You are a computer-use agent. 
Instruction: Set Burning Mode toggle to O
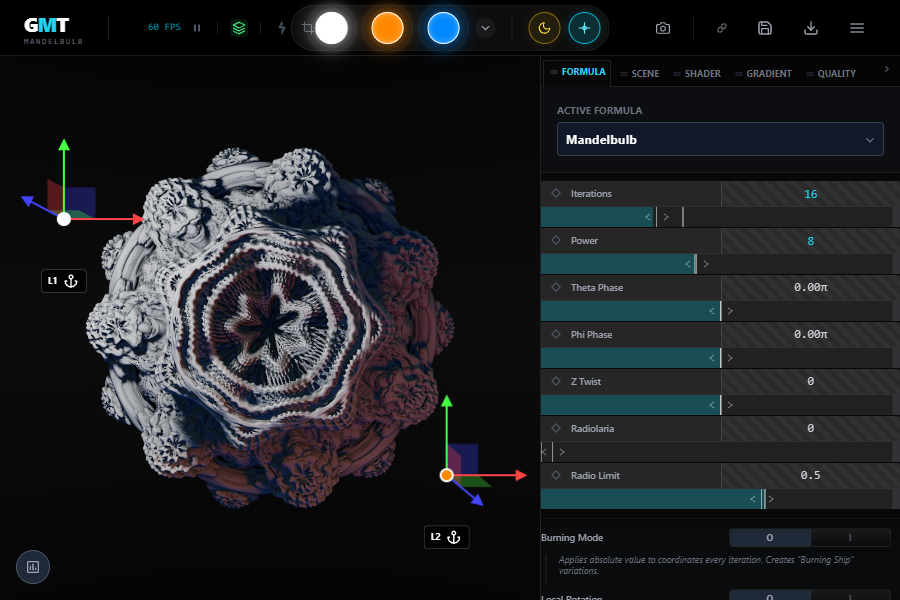coord(770,537)
